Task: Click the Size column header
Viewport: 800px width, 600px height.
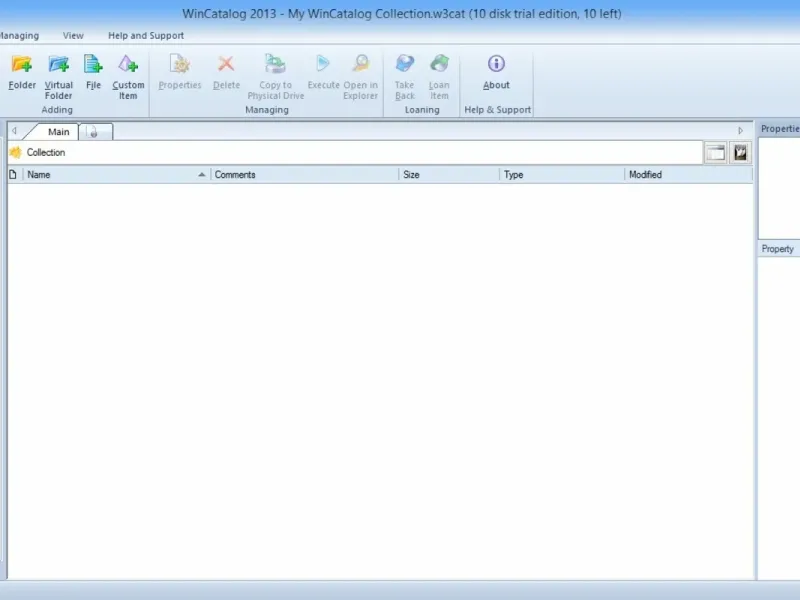Action: (449, 174)
